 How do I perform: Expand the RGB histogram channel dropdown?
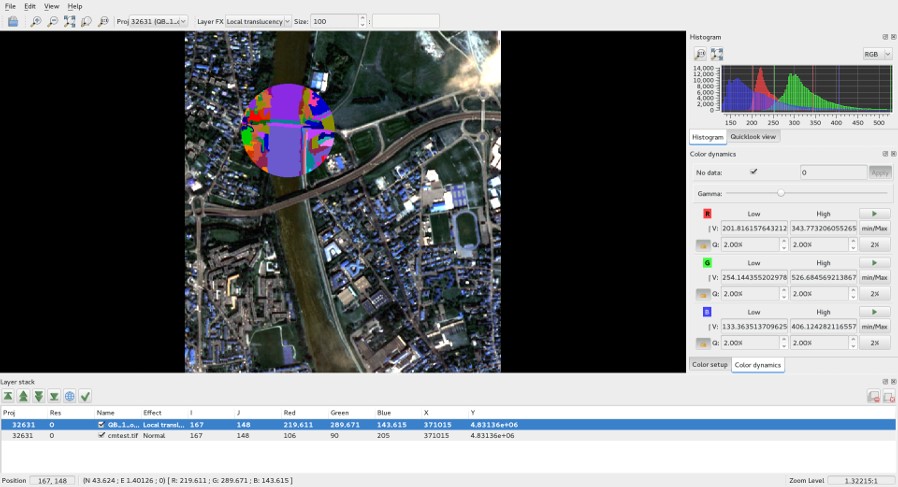877,54
